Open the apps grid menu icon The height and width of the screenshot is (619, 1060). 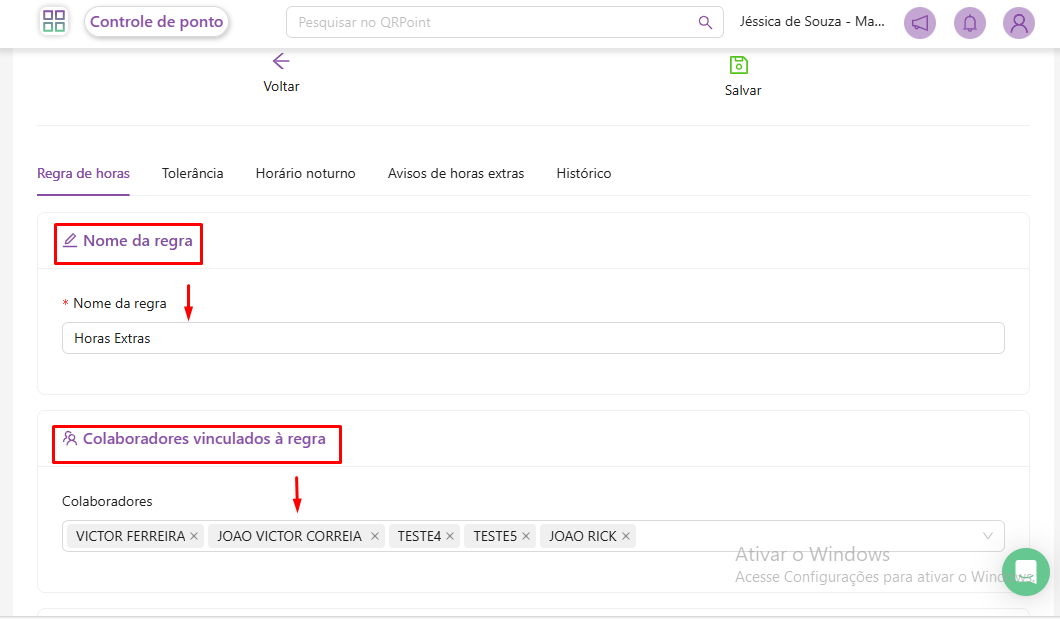[54, 22]
